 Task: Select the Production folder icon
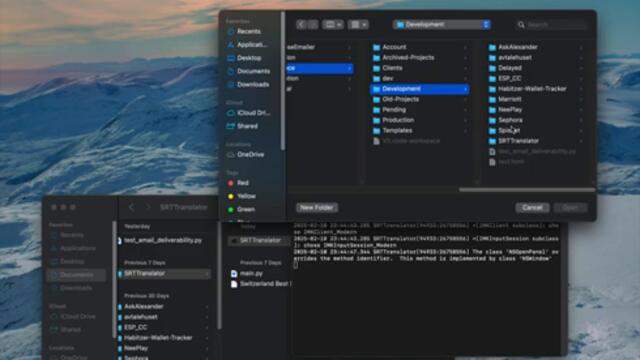(x=376, y=120)
